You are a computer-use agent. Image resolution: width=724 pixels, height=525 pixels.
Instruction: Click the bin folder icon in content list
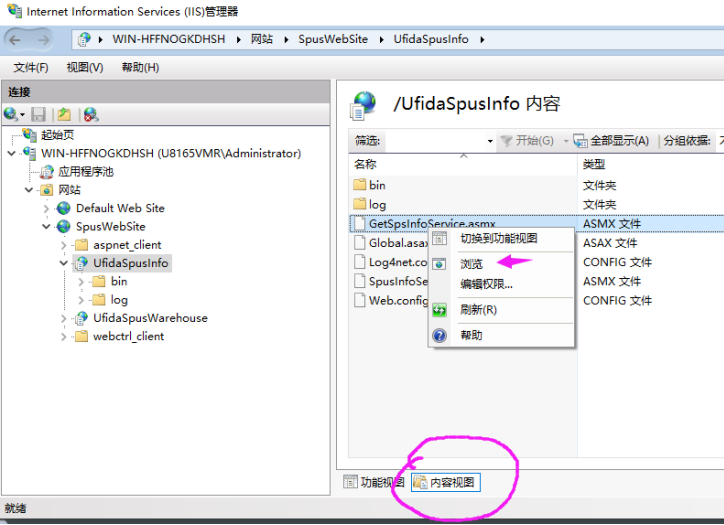coord(359,185)
